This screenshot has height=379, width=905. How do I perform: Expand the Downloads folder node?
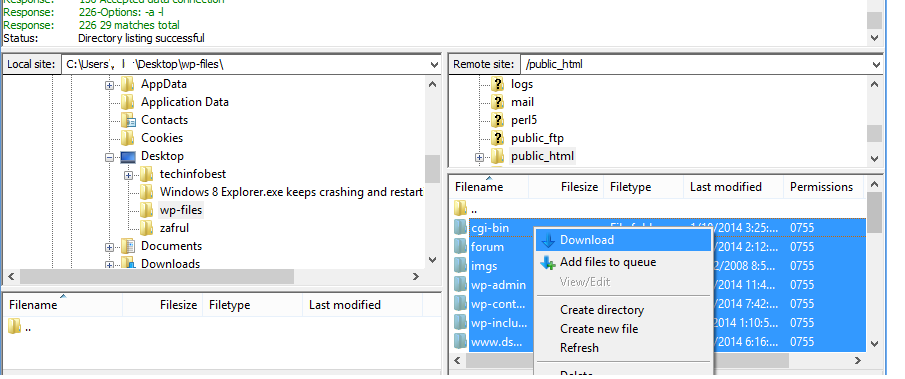[109, 265]
